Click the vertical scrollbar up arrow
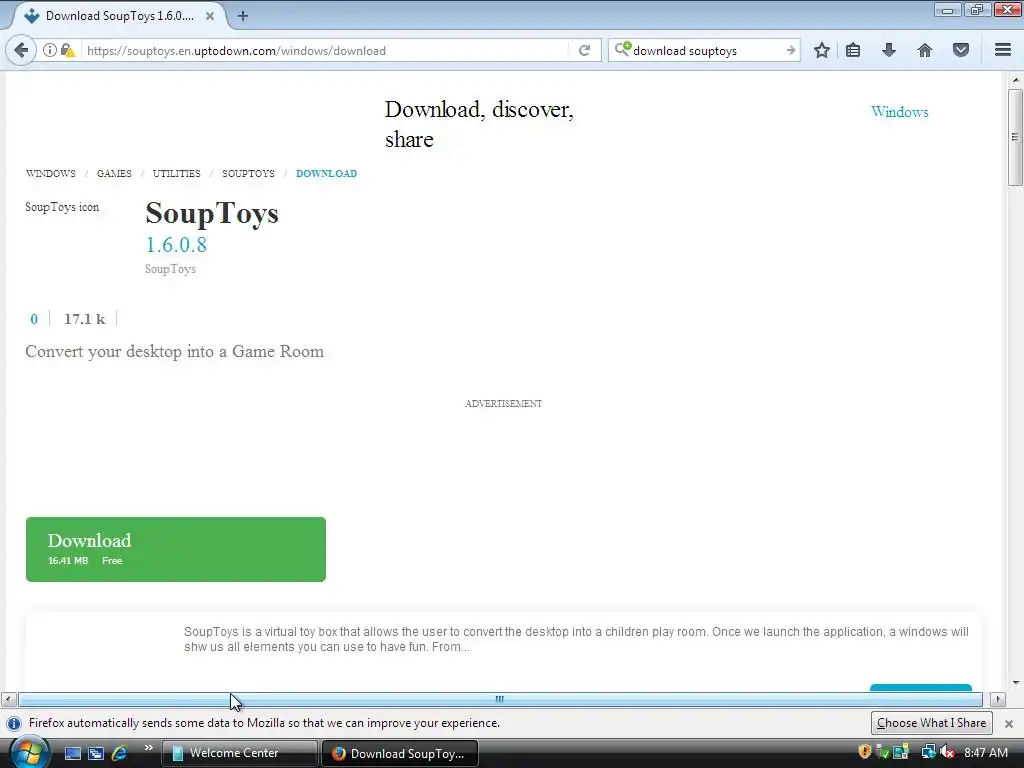Screen dimensions: 1024x768 [1015, 80]
